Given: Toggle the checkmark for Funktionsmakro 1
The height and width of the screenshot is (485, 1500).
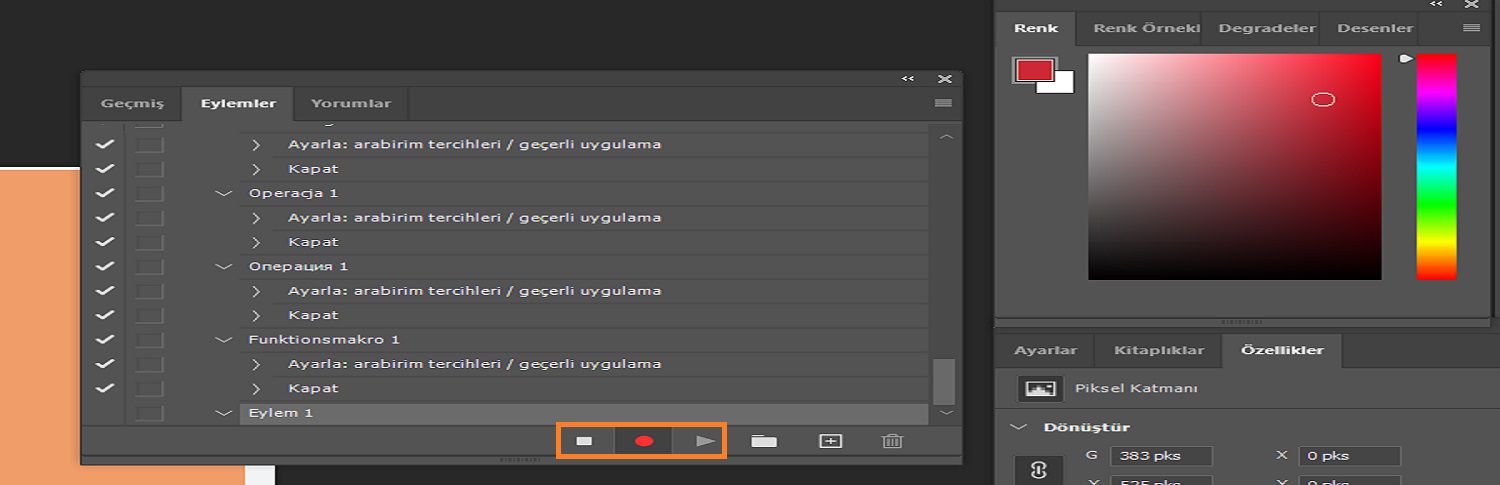Looking at the screenshot, I should pyautogui.click(x=104, y=339).
